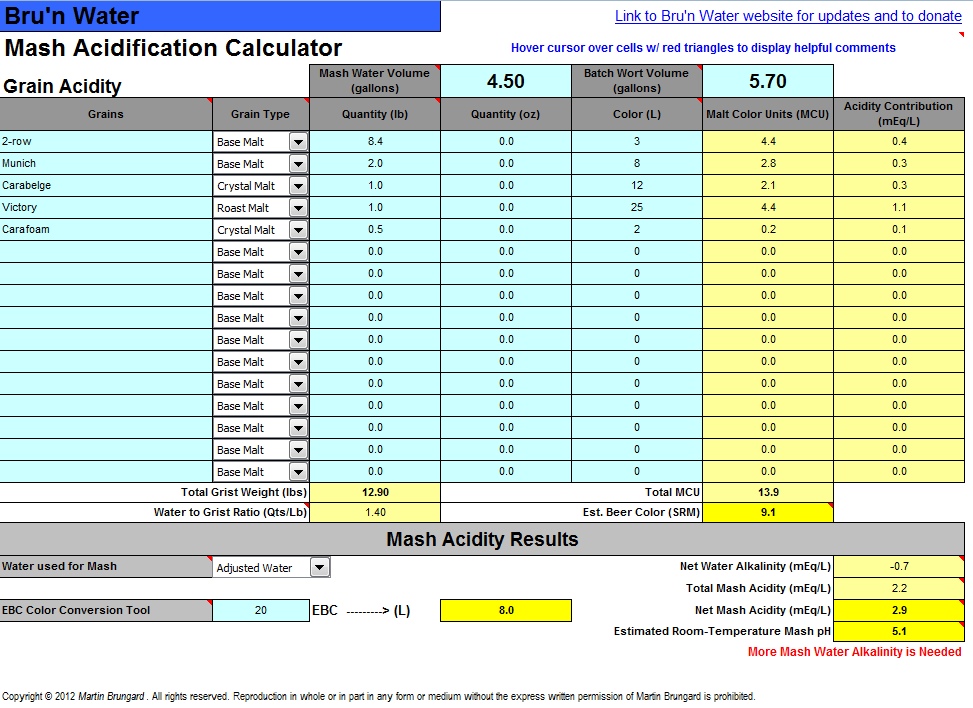Select Carafoam Color cell showing 2

coord(637,230)
